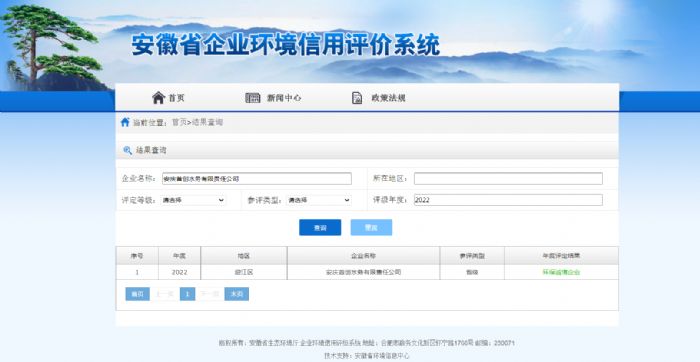Viewport: 700px width, 362px height.
Task: Focus the 企业名称 input field
Action: tap(257, 179)
